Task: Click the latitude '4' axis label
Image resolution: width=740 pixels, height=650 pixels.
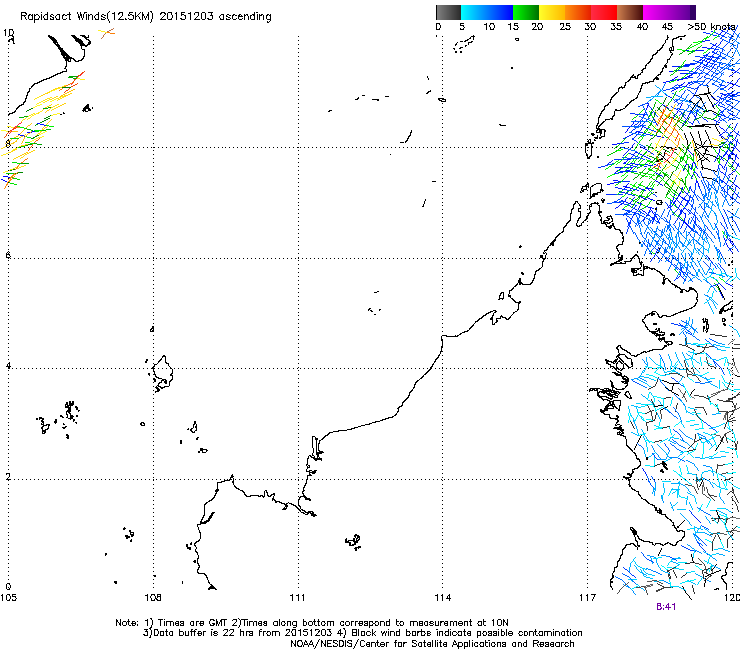Action: (x=8, y=366)
